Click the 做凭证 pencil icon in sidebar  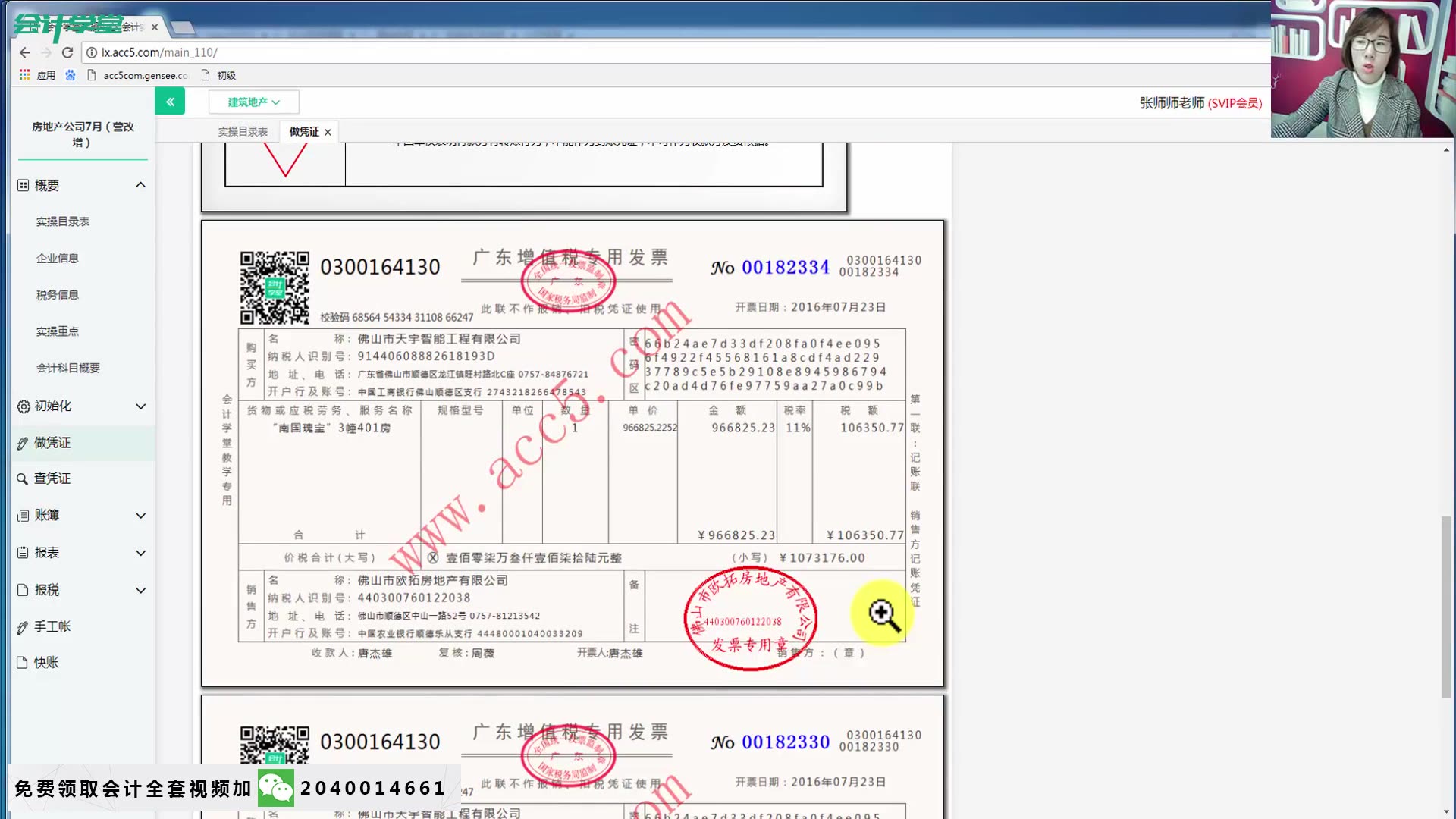(x=23, y=444)
